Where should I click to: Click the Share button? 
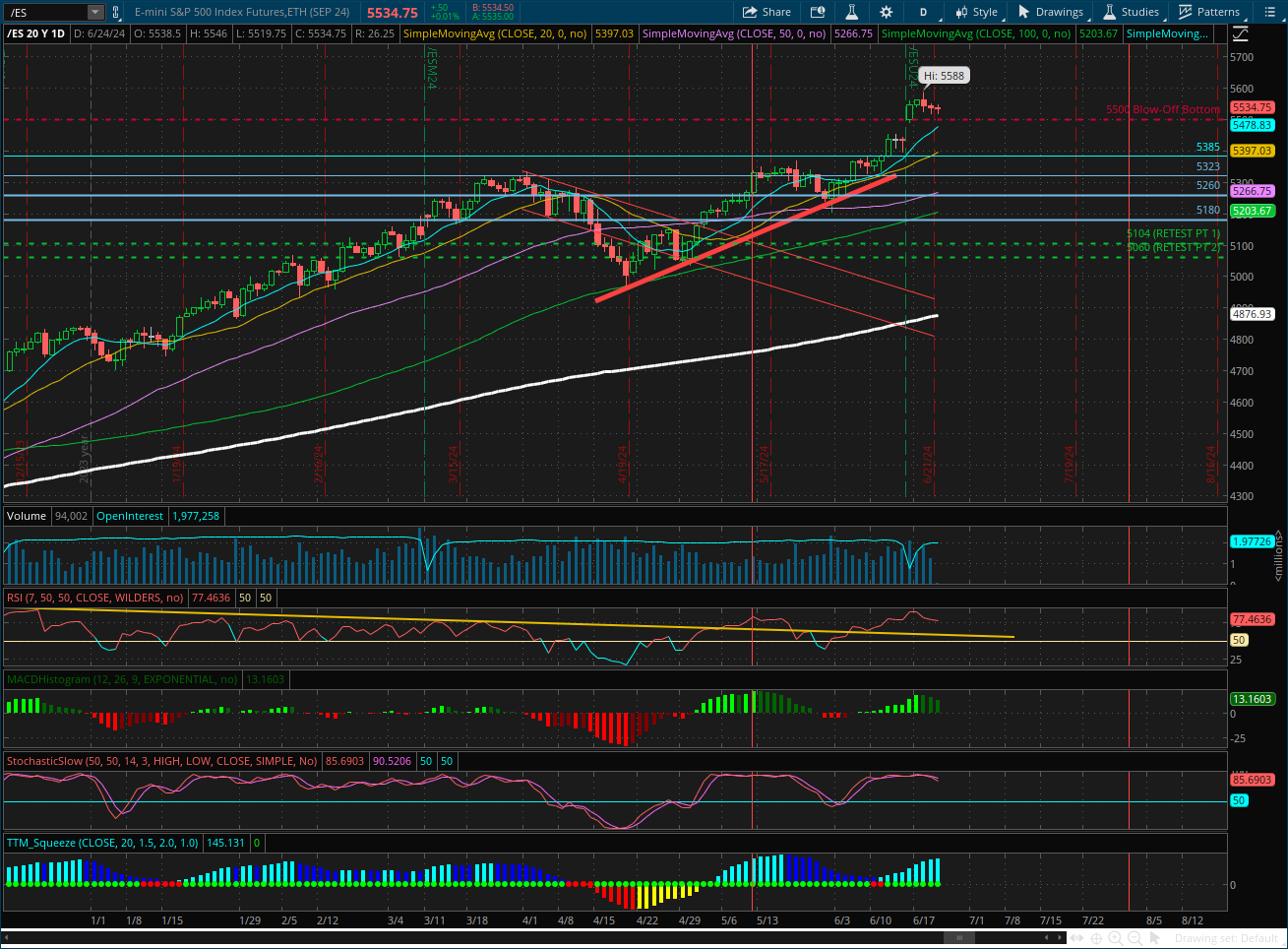click(x=767, y=12)
